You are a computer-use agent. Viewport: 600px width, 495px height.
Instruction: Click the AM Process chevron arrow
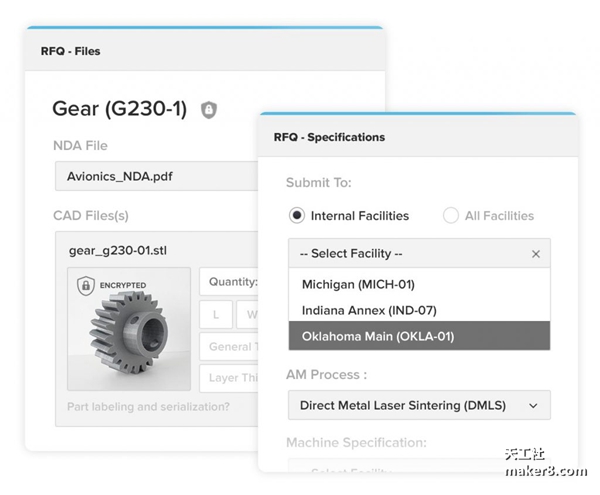tap(533, 405)
